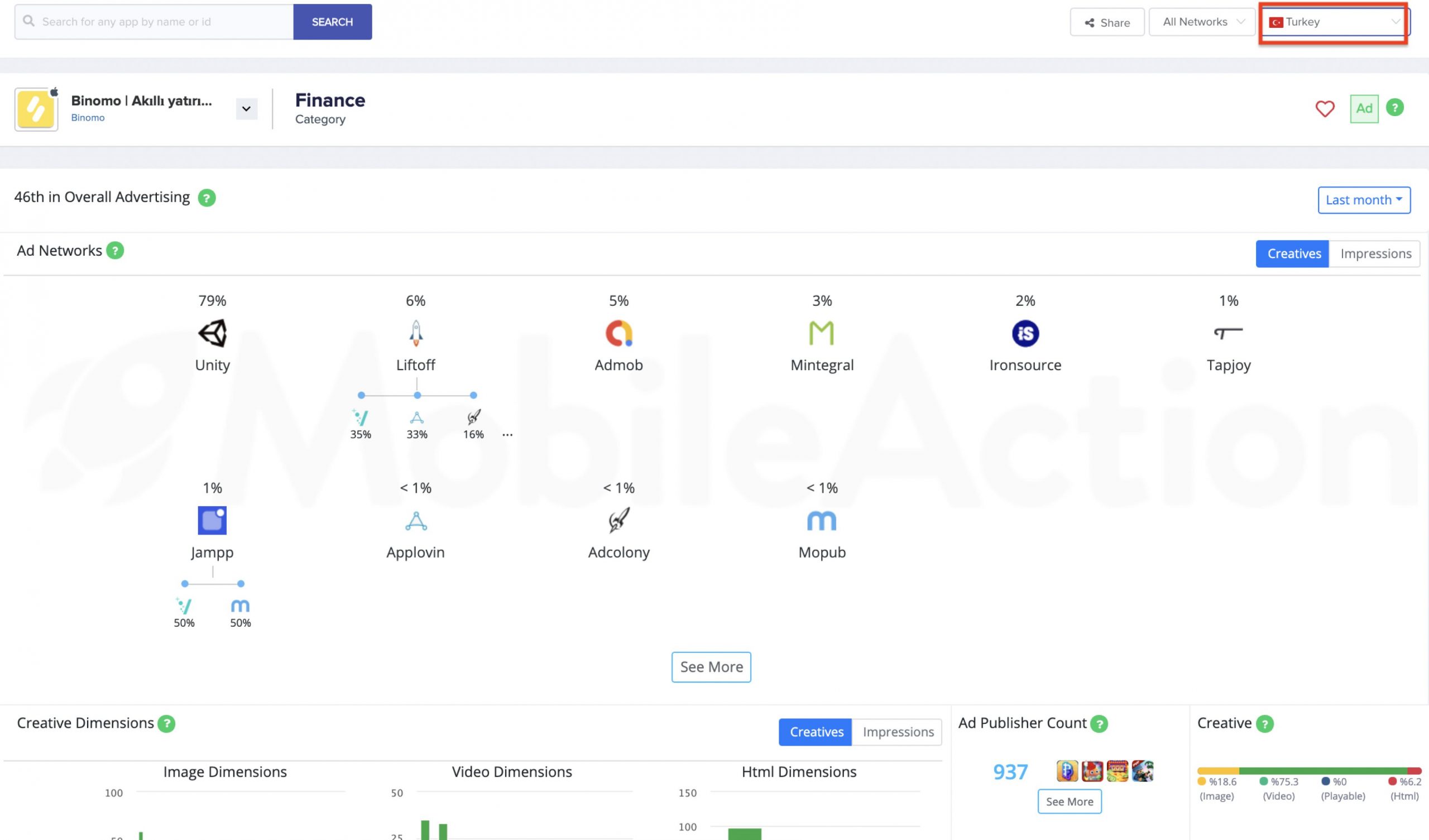Screen dimensions: 1429x840
Task: Click the first 50% sub-icon under Jampp
Action: pyautogui.click(x=184, y=606)
